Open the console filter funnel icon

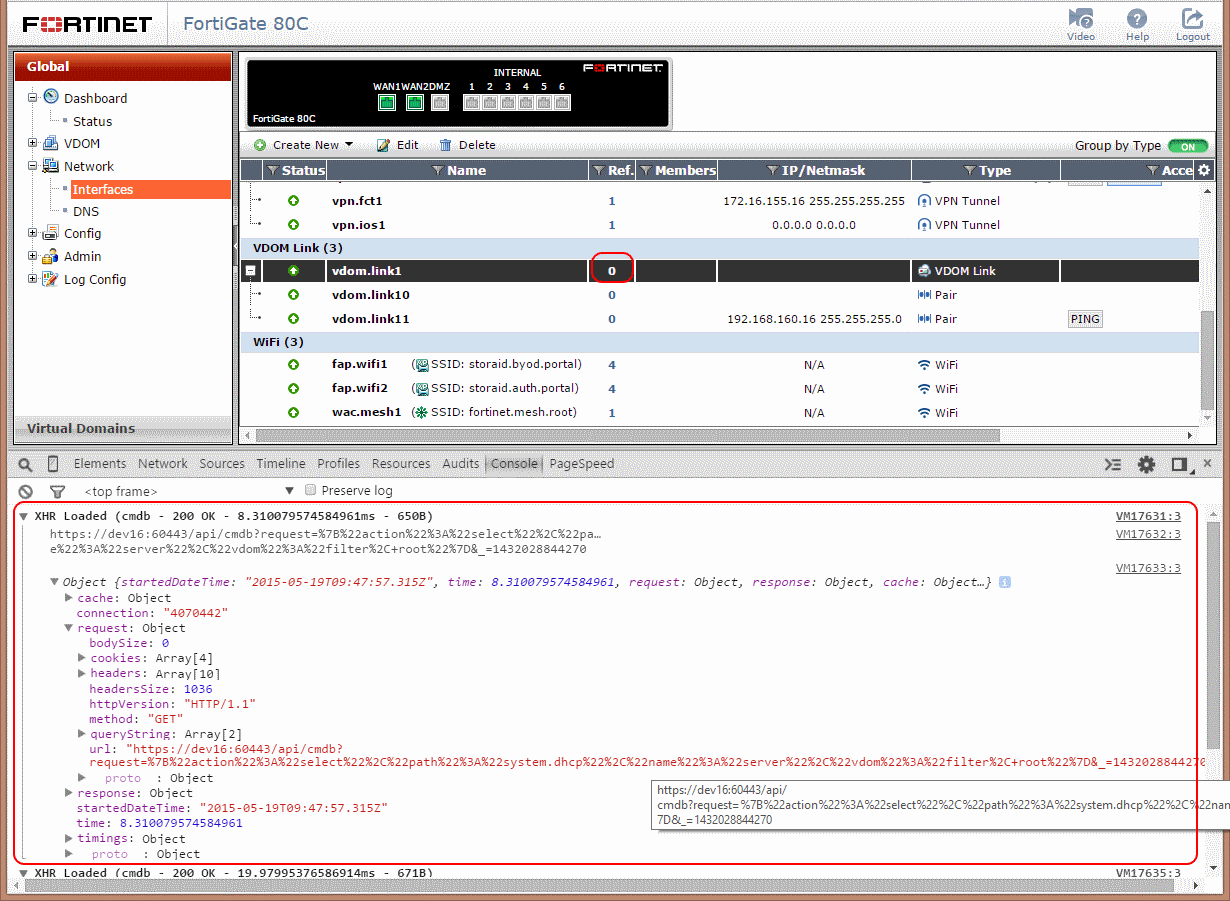(57, 491)
